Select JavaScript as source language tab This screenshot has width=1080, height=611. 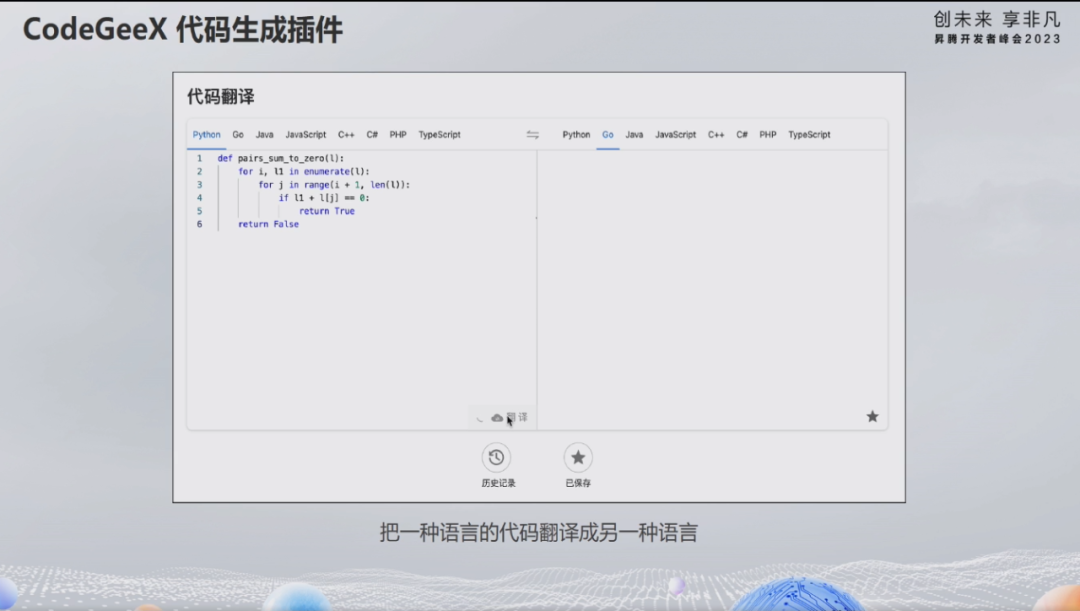[306, 135]
